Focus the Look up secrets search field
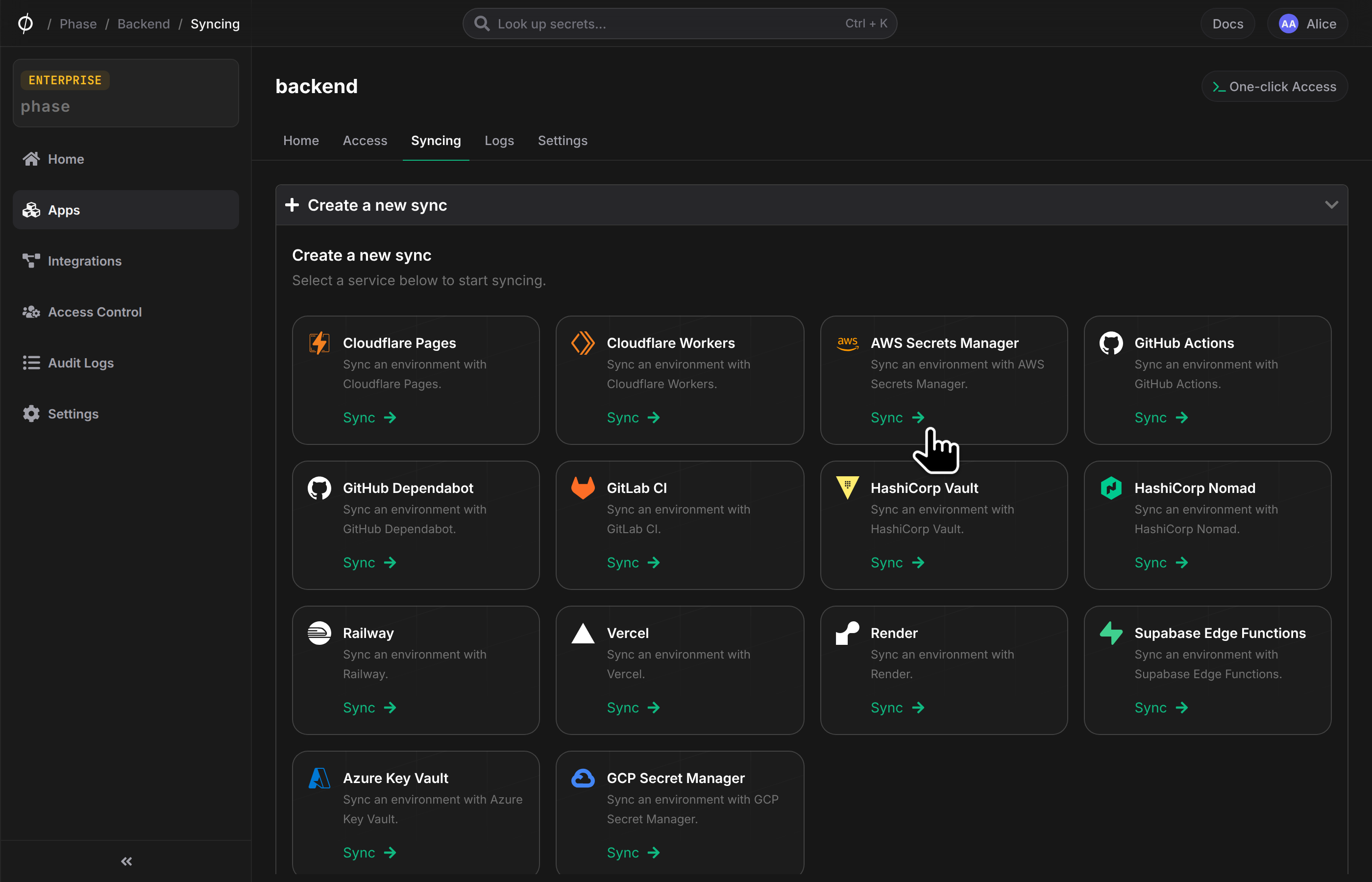This screenshot has height=882, width=1372. click(680, 24)
